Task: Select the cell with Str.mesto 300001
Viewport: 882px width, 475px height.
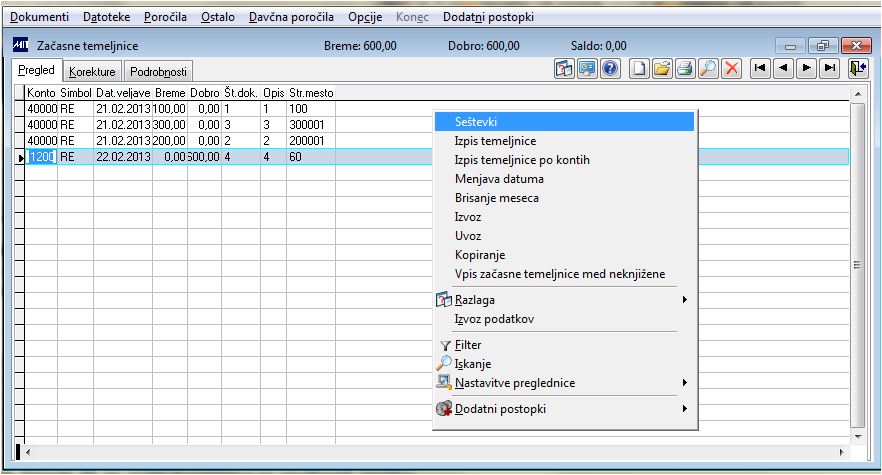Action: click(311, 125)
